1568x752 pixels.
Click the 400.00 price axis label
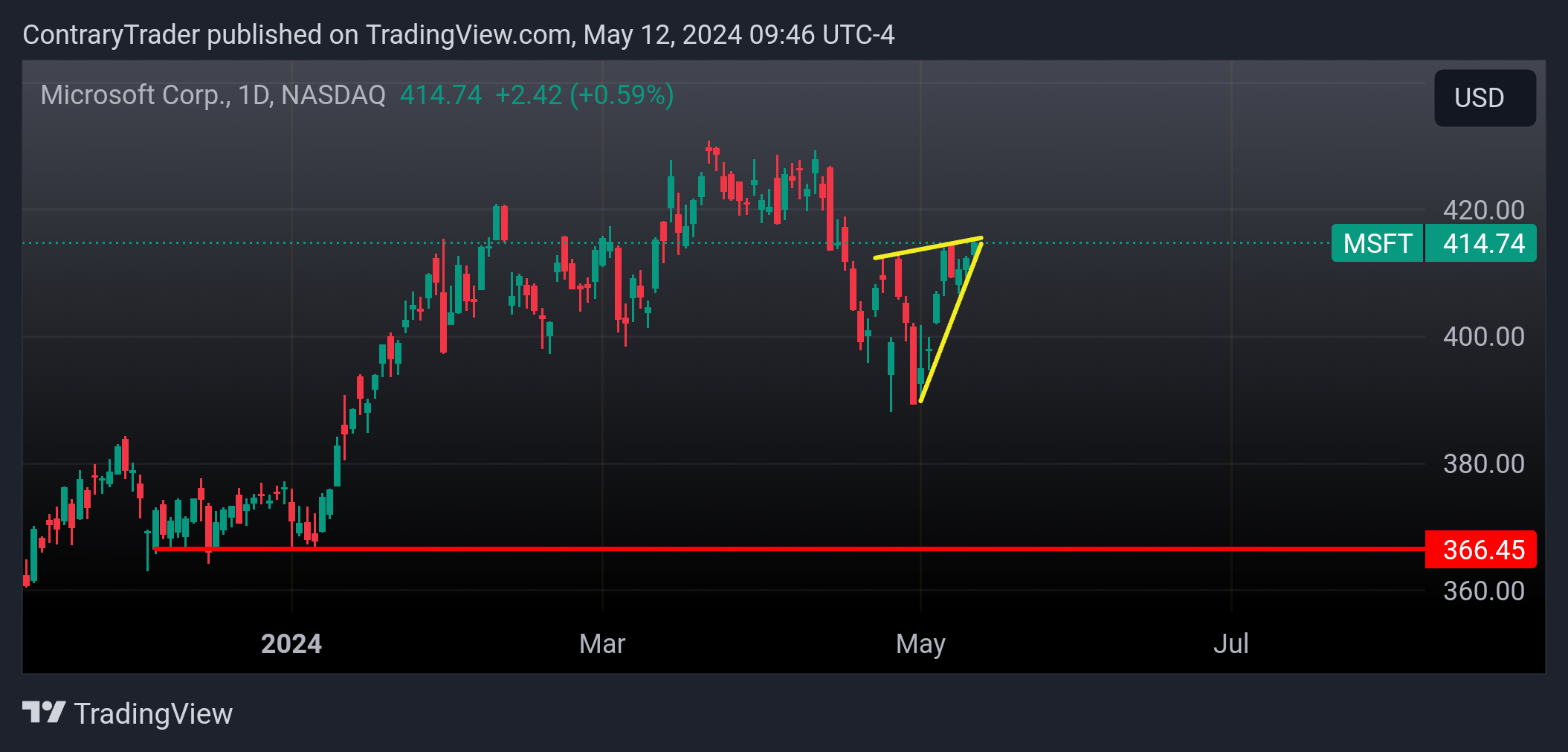(1483, 337)
